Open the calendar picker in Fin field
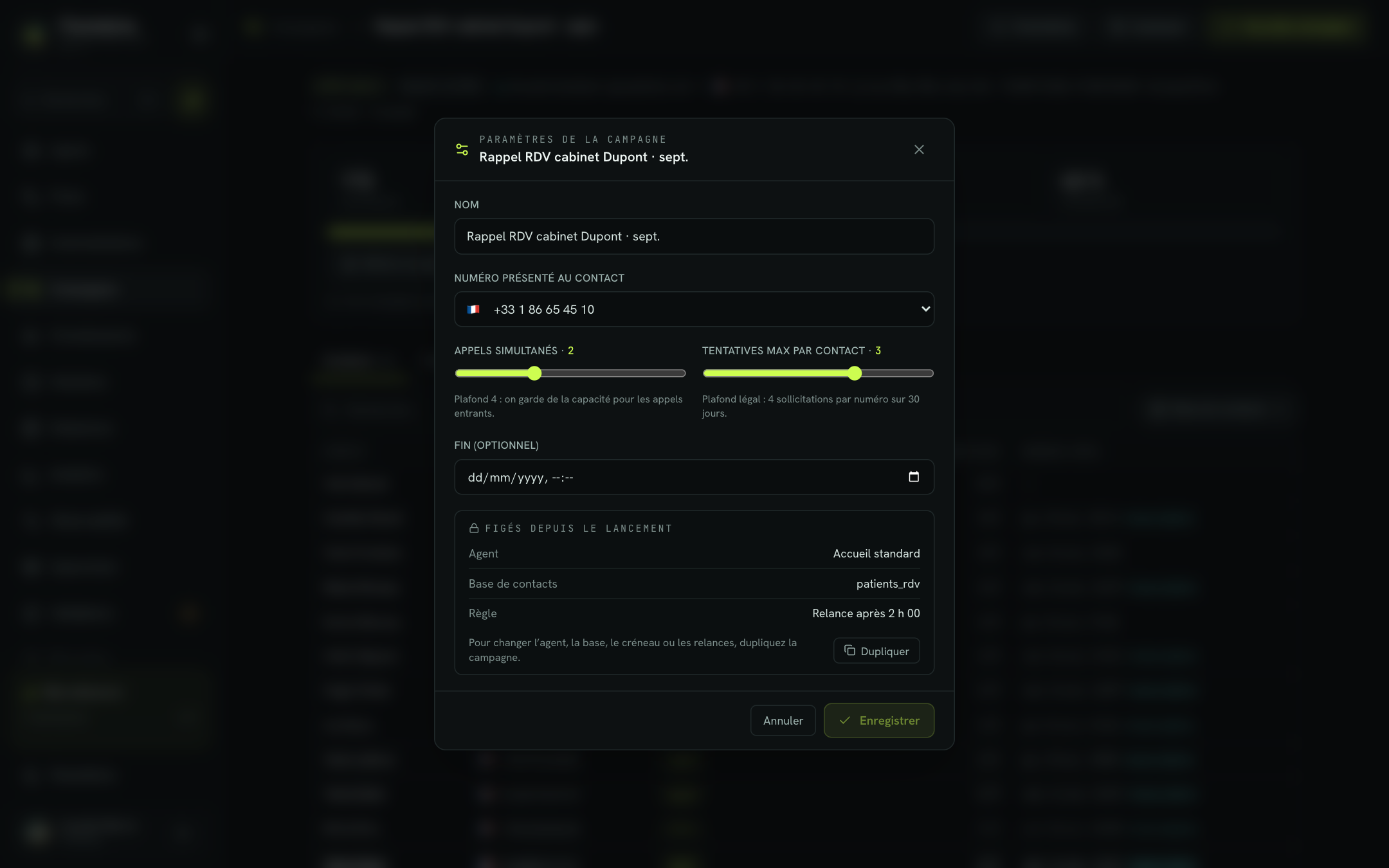The height and width of the screenshot is (868, 1389). point(914,476)
